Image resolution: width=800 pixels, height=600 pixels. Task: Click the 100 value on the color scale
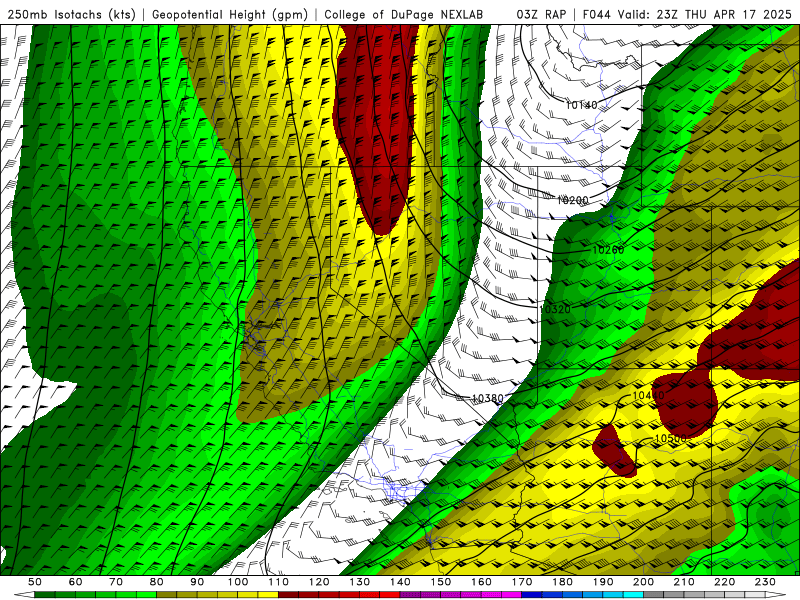point(238,582)
